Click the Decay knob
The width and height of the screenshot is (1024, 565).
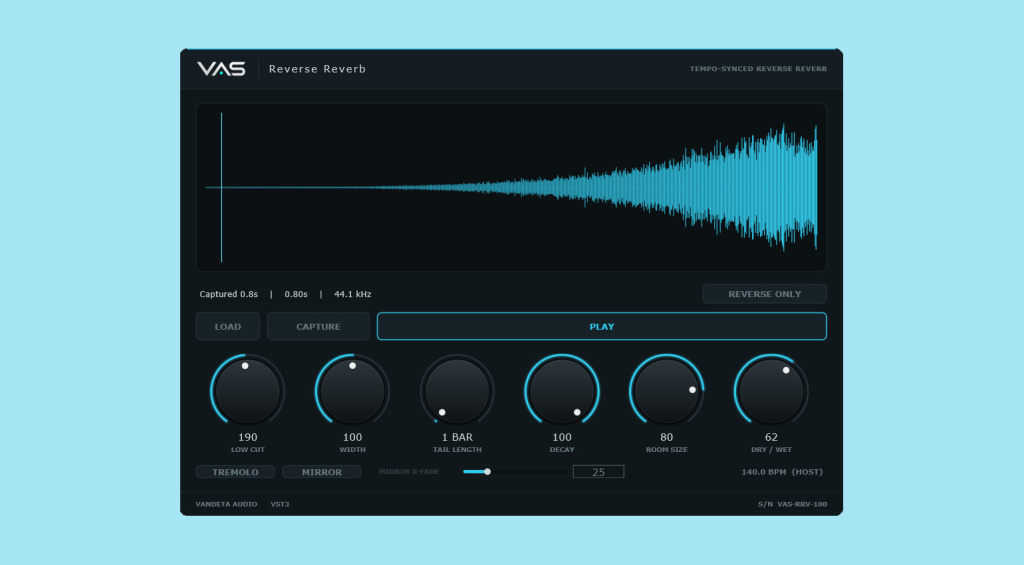pos(562,391)
